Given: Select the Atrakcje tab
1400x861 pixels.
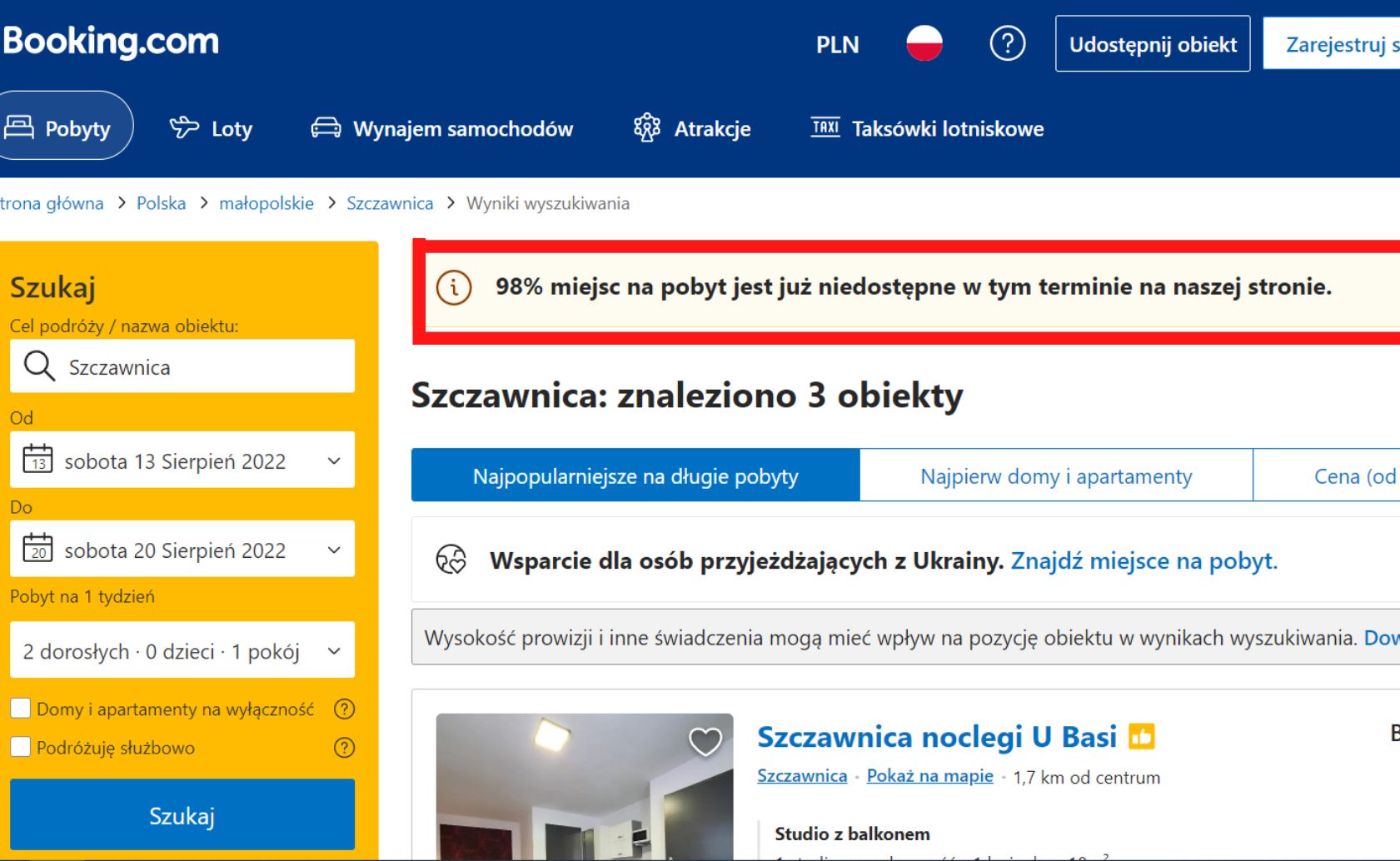Looking at the screenshot, I should [x=692, y=128].
